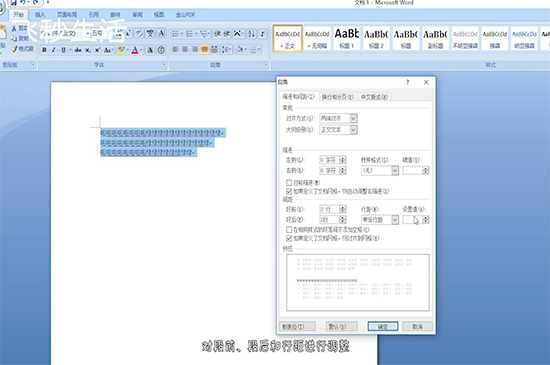Click the character border icon
Screen dimensions: 550x365
point(161,33)
